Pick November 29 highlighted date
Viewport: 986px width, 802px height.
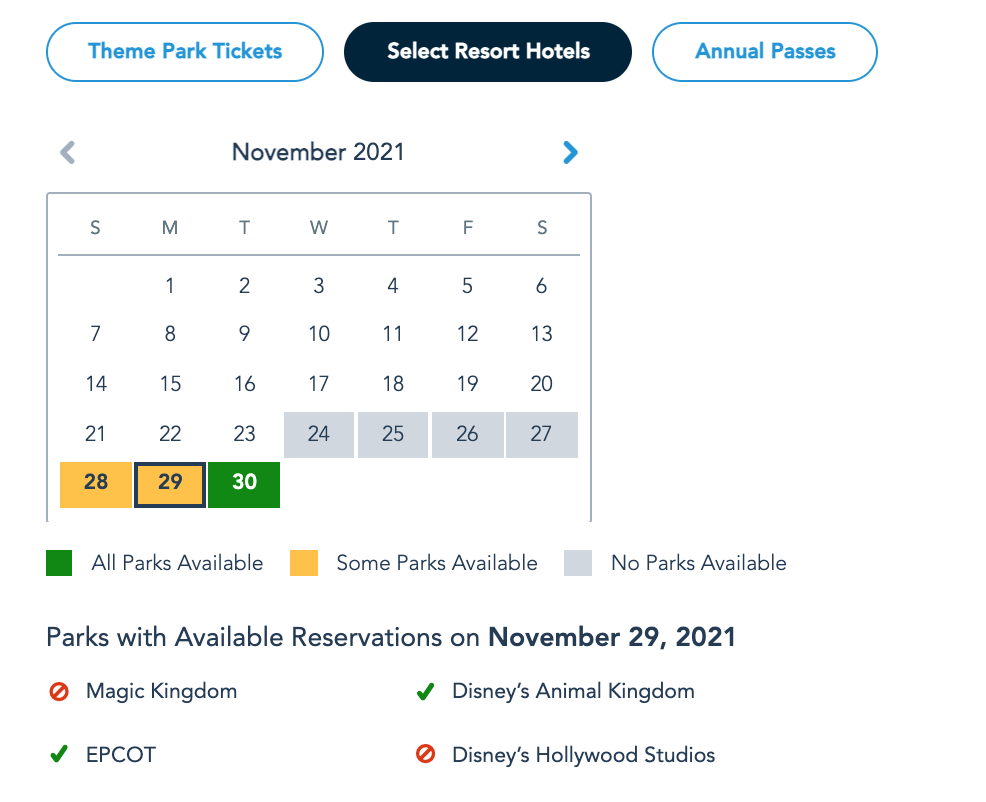point(170,483)
